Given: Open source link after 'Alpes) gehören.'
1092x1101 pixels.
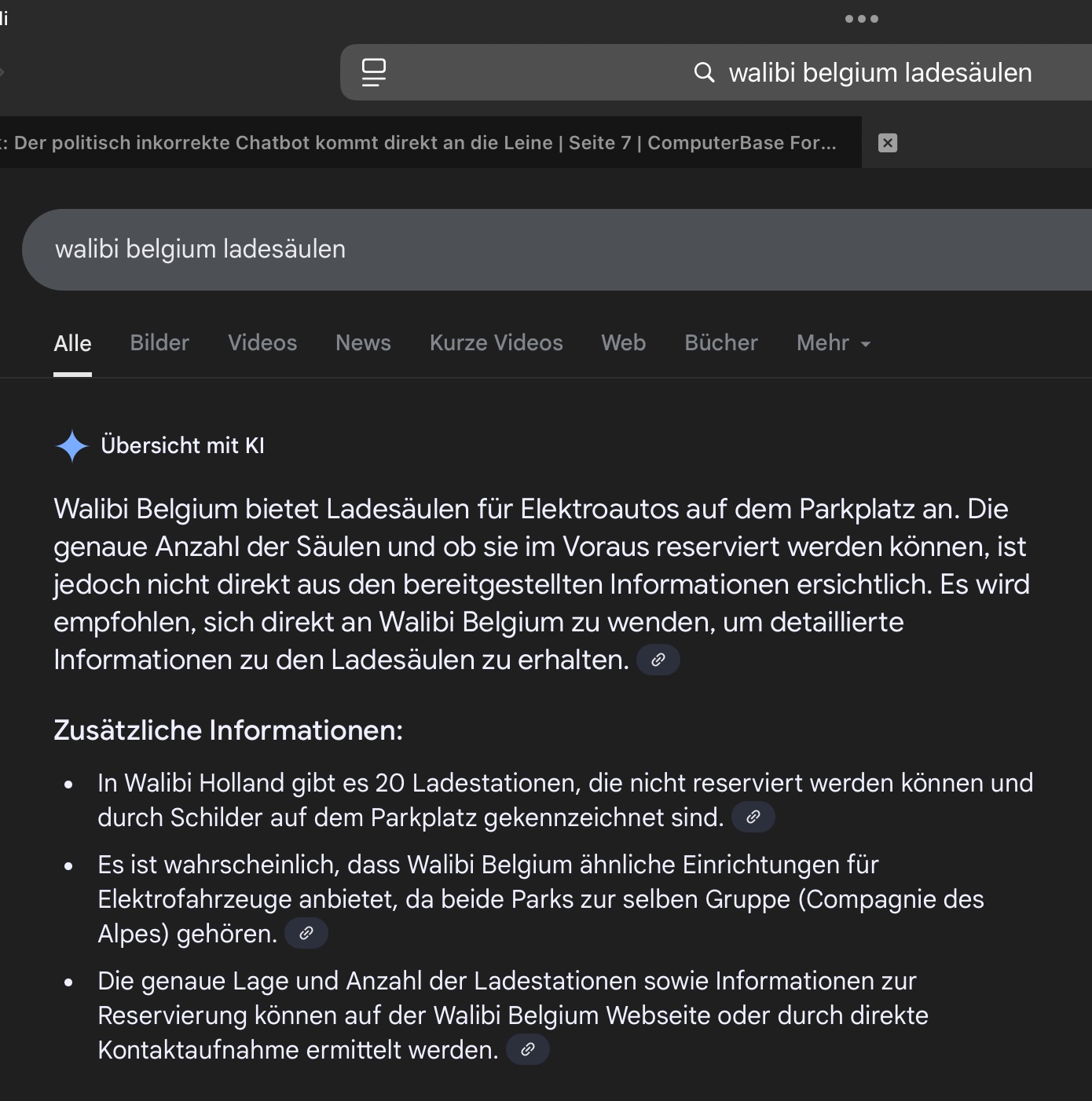Looking at the screenshot, I should pyautogui.click(x=306, y=933).
